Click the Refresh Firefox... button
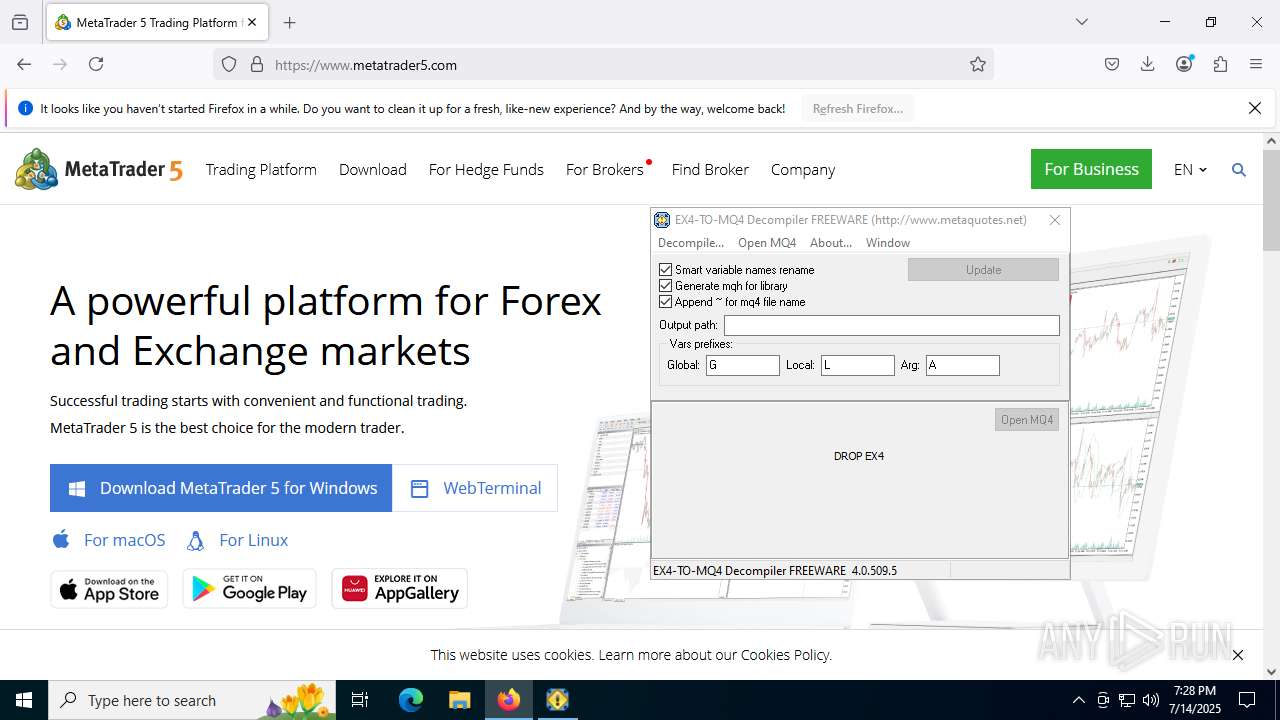The height and width of the screenshot is (720, 1280). [858, 109]
